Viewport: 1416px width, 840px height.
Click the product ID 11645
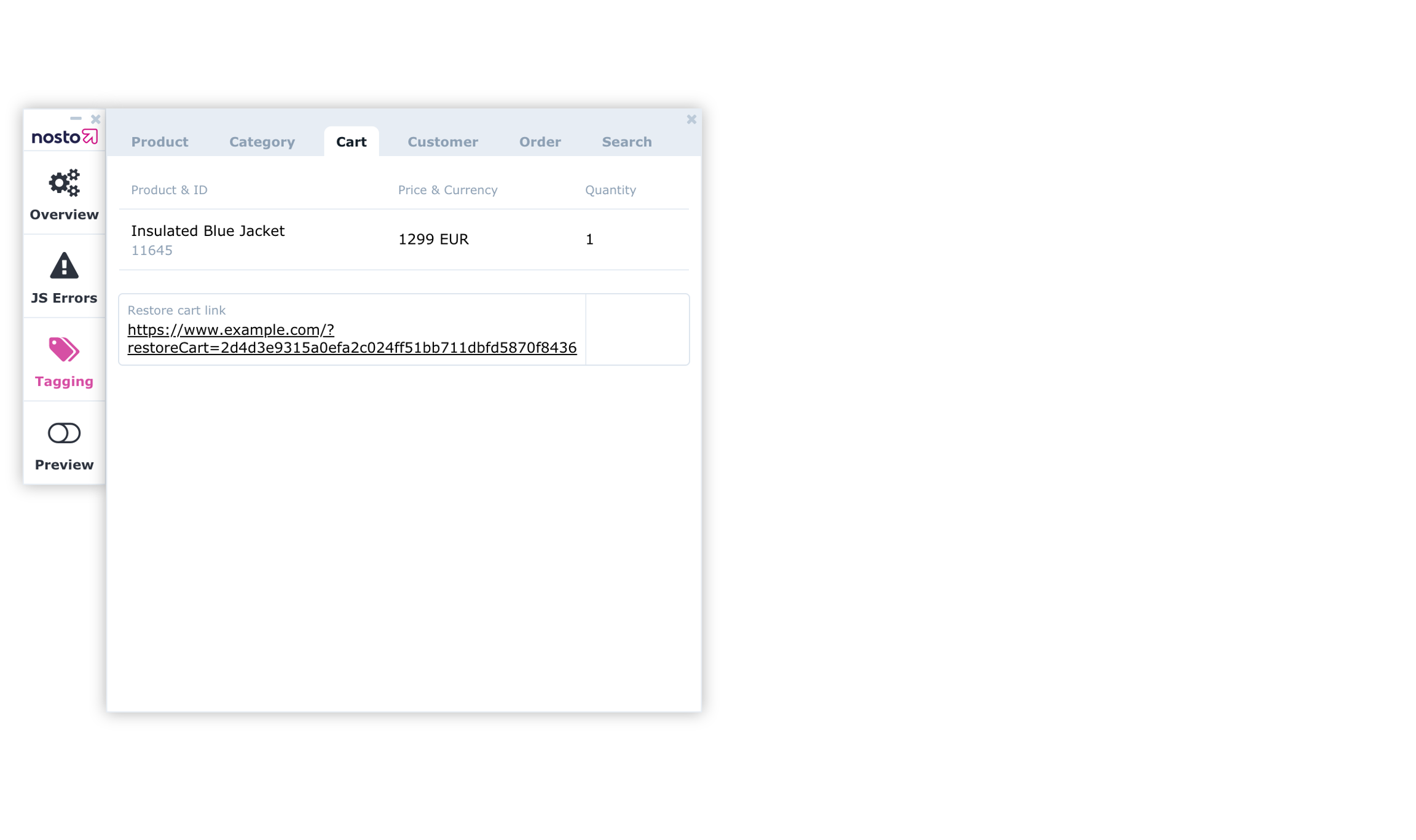point(152,251)
